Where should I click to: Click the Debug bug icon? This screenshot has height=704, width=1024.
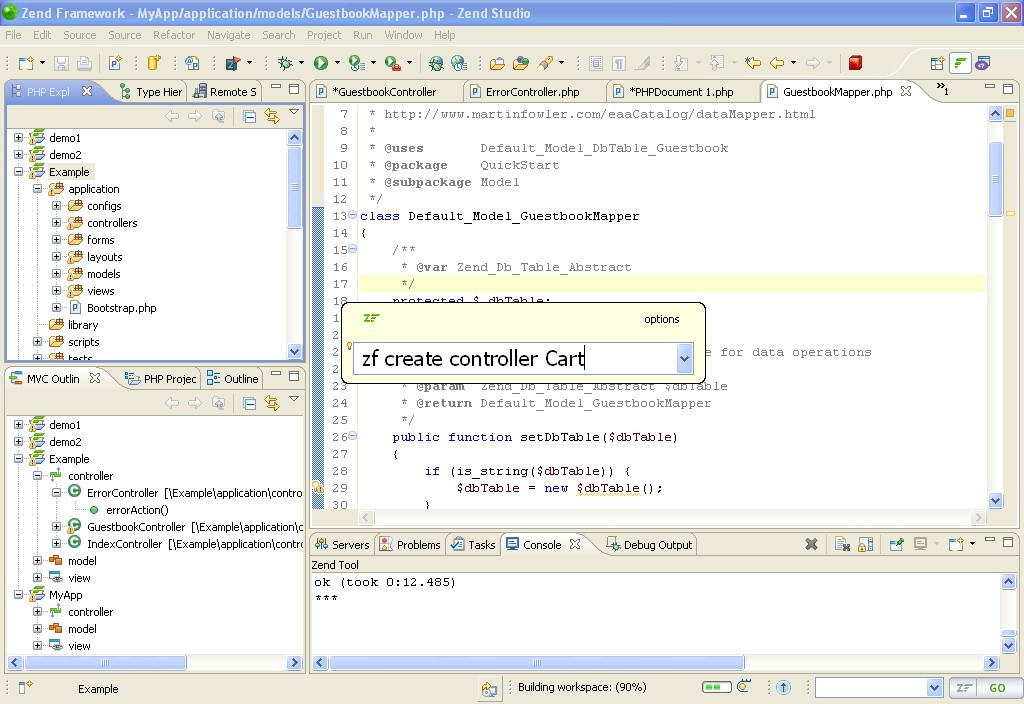[x=285, y=63]
